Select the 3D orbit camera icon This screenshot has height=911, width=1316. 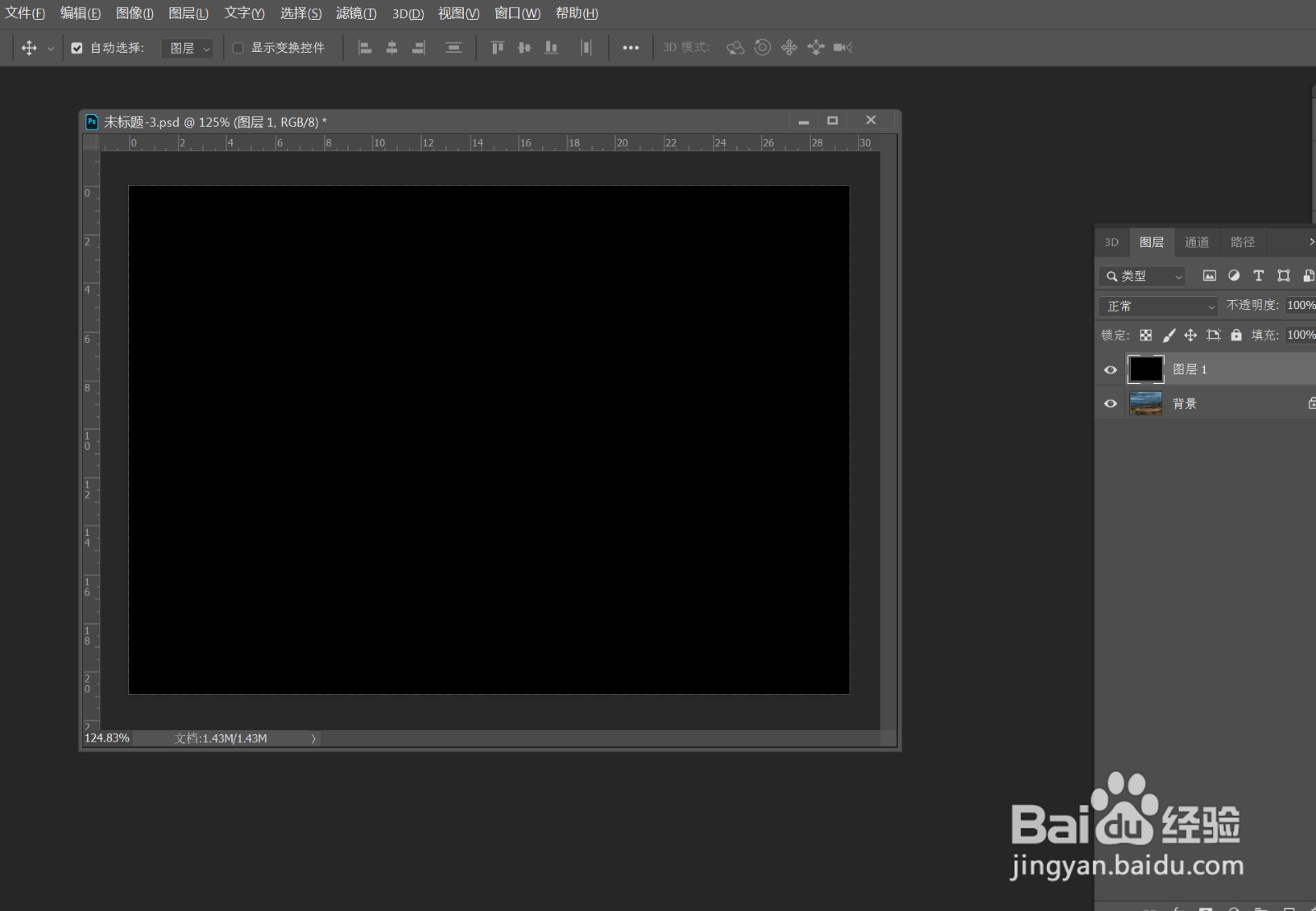coord(735,48)
